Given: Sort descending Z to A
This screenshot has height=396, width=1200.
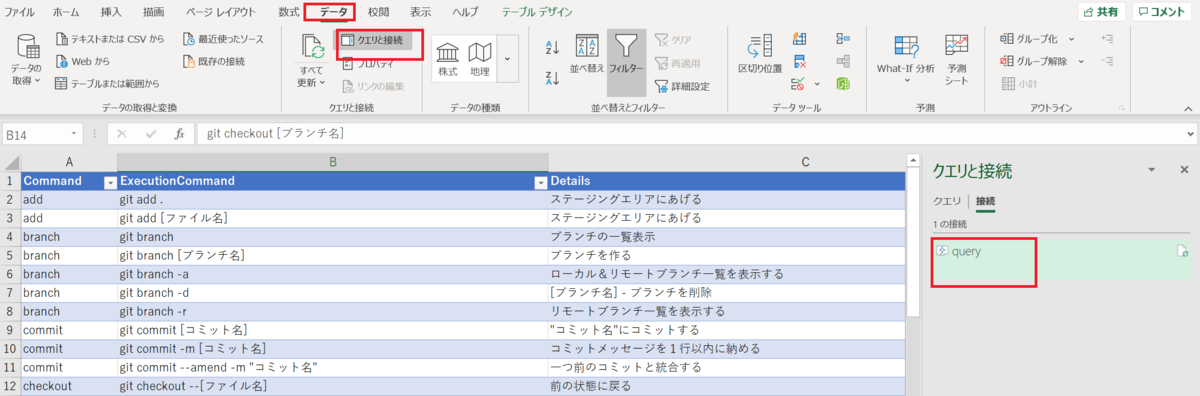Looking at the screenshot, I should [x=551, y=77].
